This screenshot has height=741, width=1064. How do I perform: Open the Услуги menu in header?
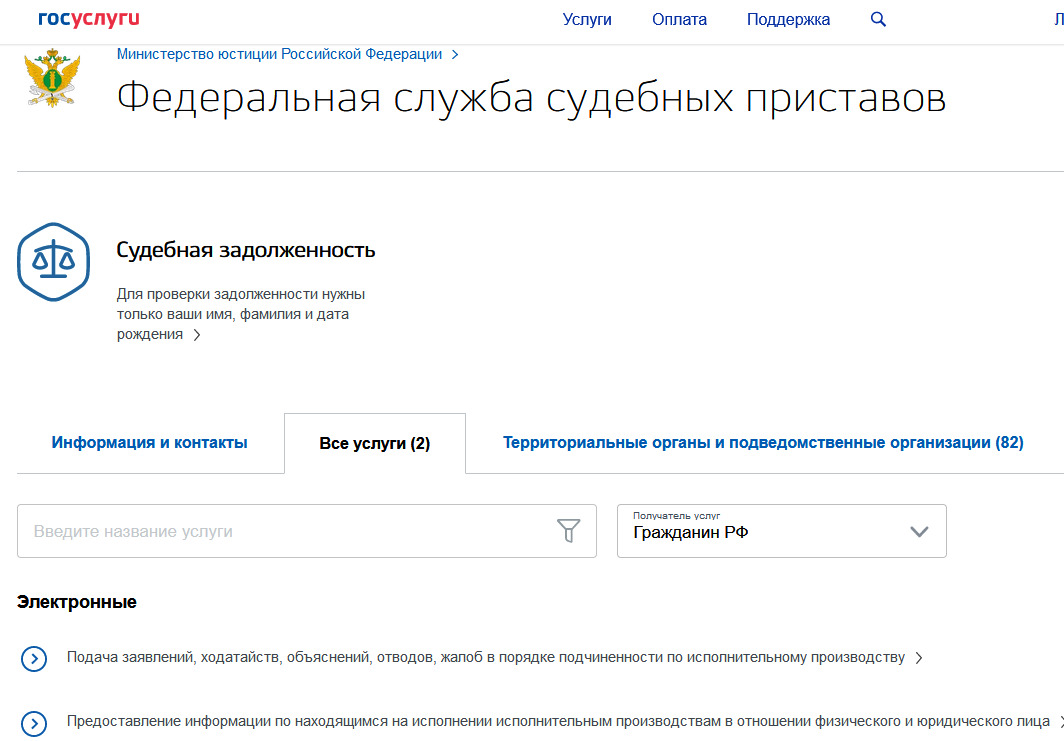587,20
